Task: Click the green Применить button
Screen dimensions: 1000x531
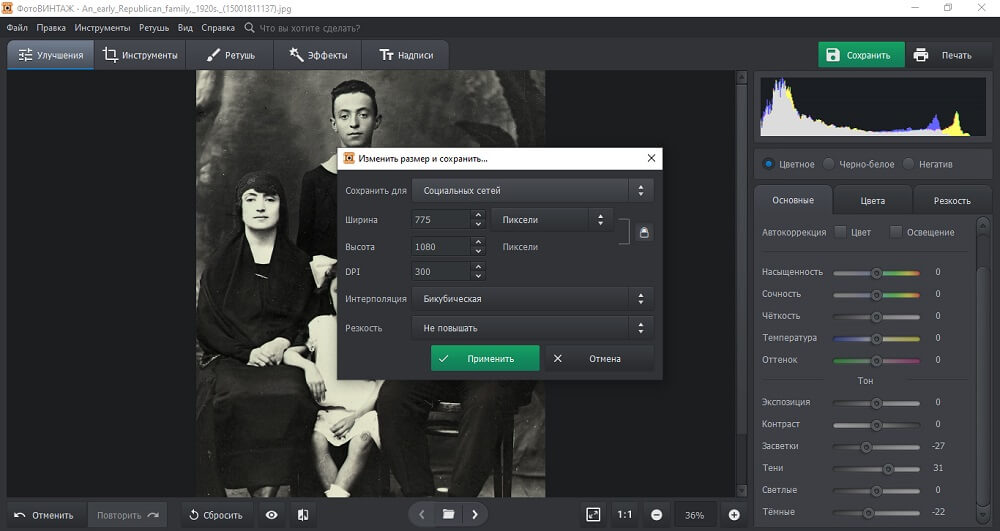Action: point(485,358)
